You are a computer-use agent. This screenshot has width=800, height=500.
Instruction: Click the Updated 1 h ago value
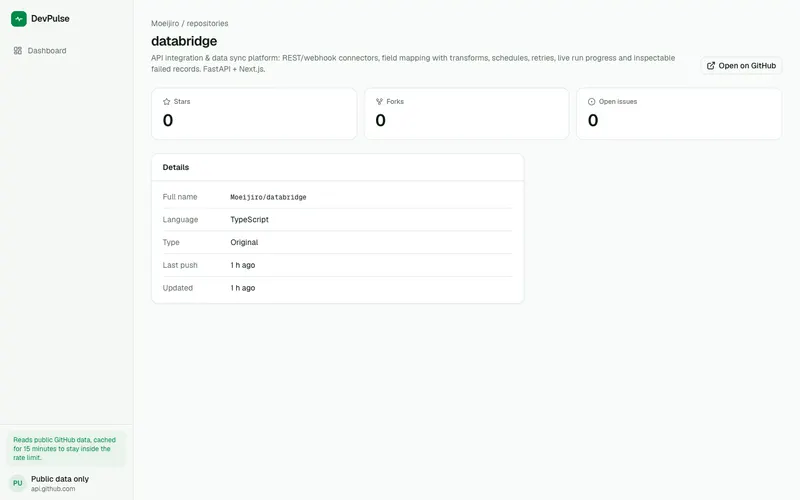242,288
